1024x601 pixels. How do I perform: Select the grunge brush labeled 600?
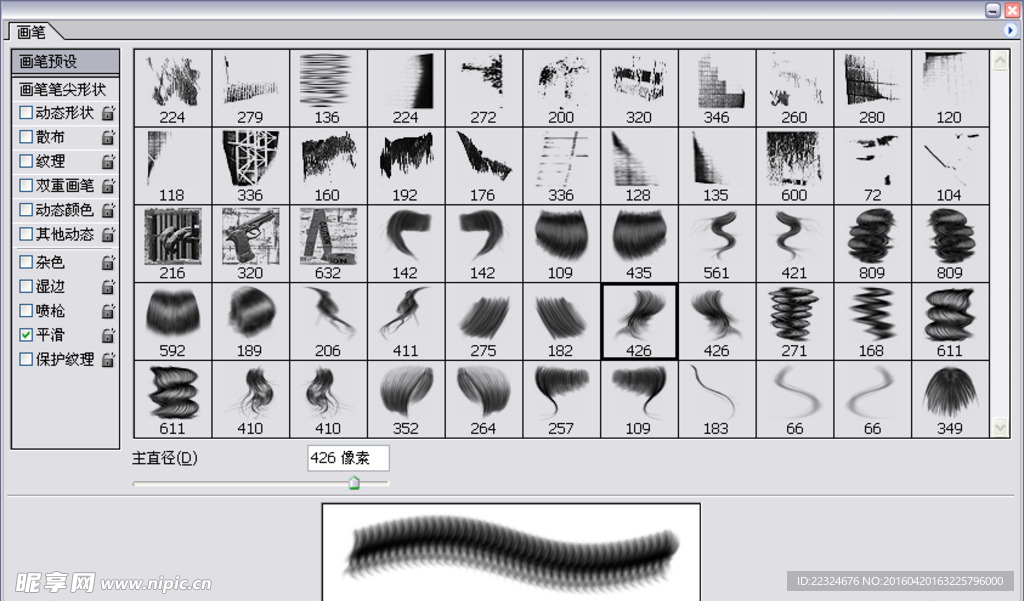[794, 158]
